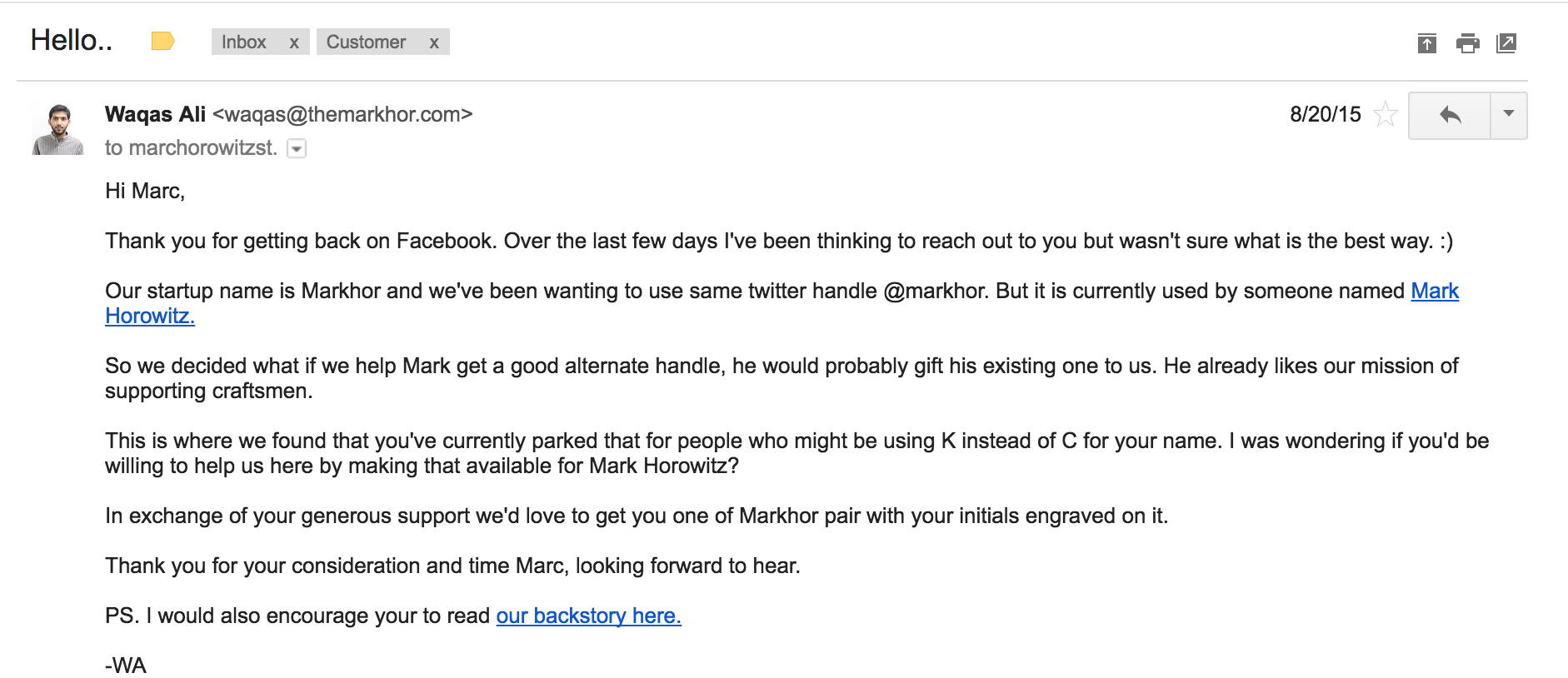Star this email

pyautogui.click(x=1385, y=114)
